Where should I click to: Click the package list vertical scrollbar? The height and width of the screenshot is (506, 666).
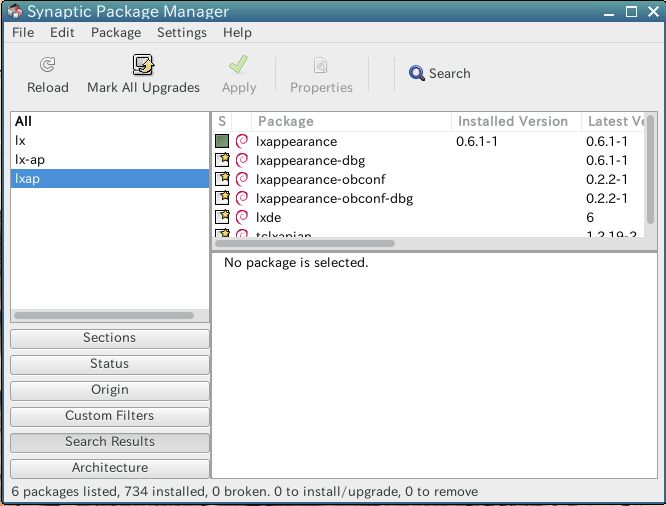point(650,169)
